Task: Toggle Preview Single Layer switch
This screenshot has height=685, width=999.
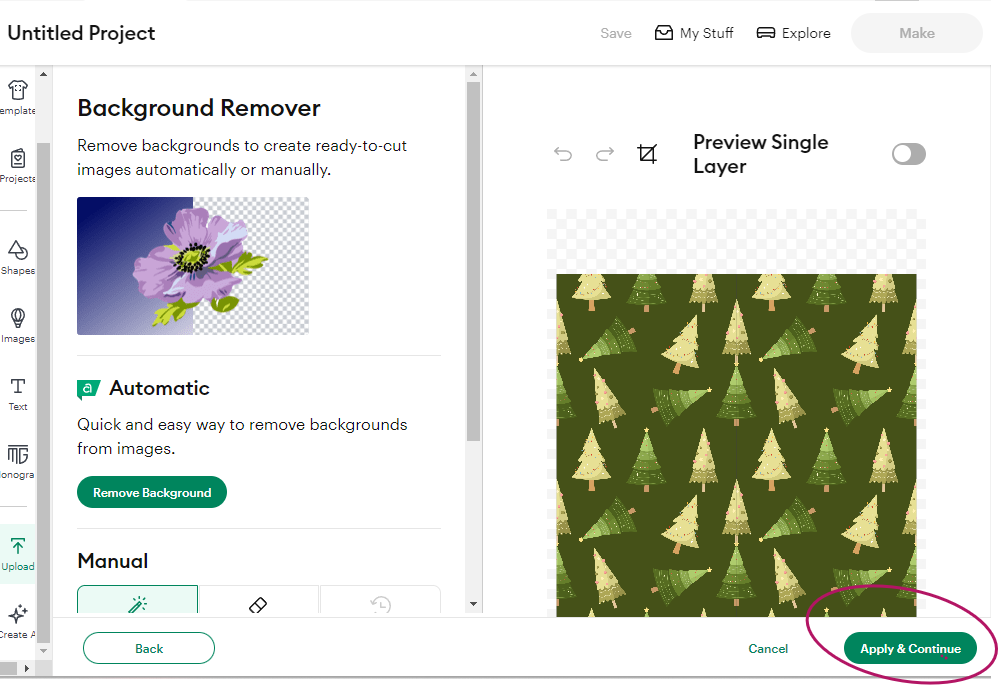Action: coord(908,154)
